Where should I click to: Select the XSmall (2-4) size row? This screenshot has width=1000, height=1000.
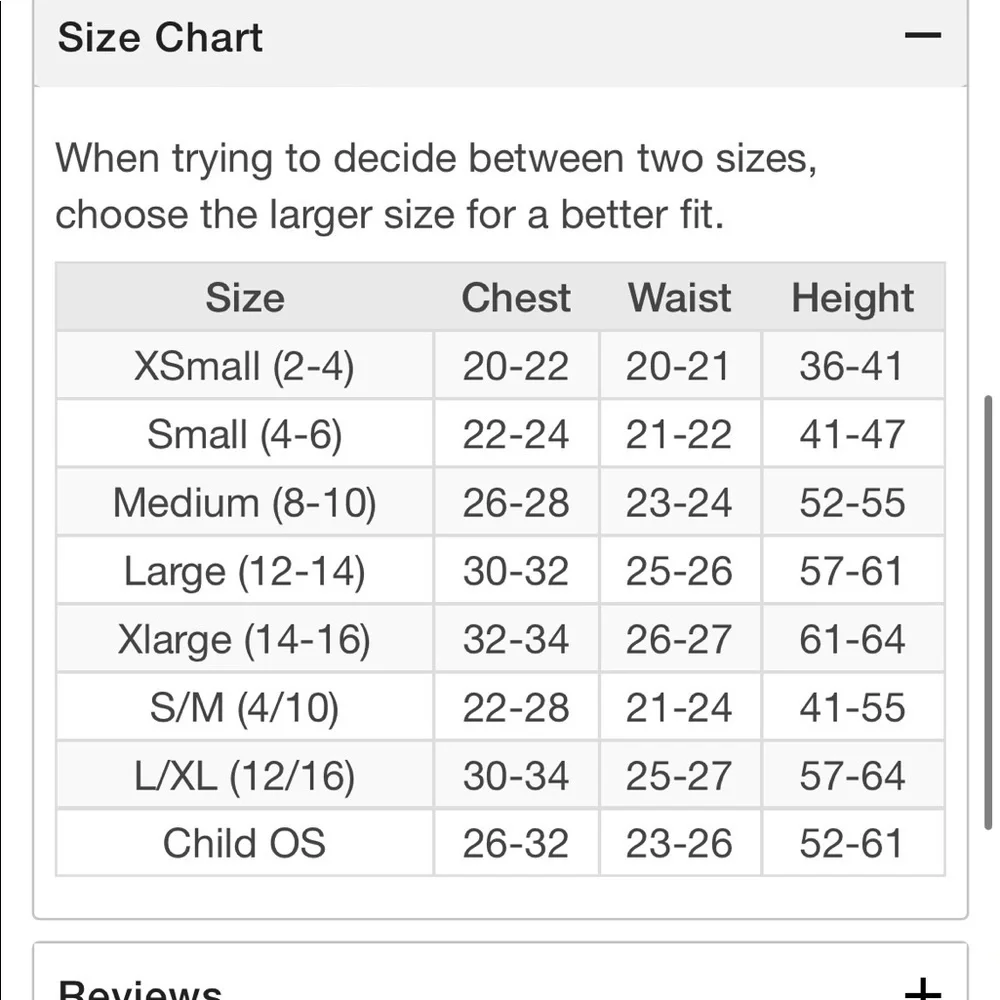pyautogui.click(x=500, y=366)
